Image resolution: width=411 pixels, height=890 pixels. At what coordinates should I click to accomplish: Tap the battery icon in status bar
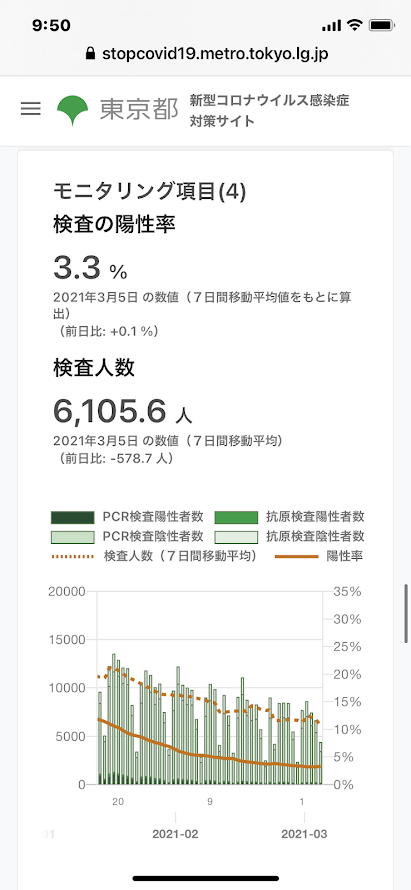380,26
